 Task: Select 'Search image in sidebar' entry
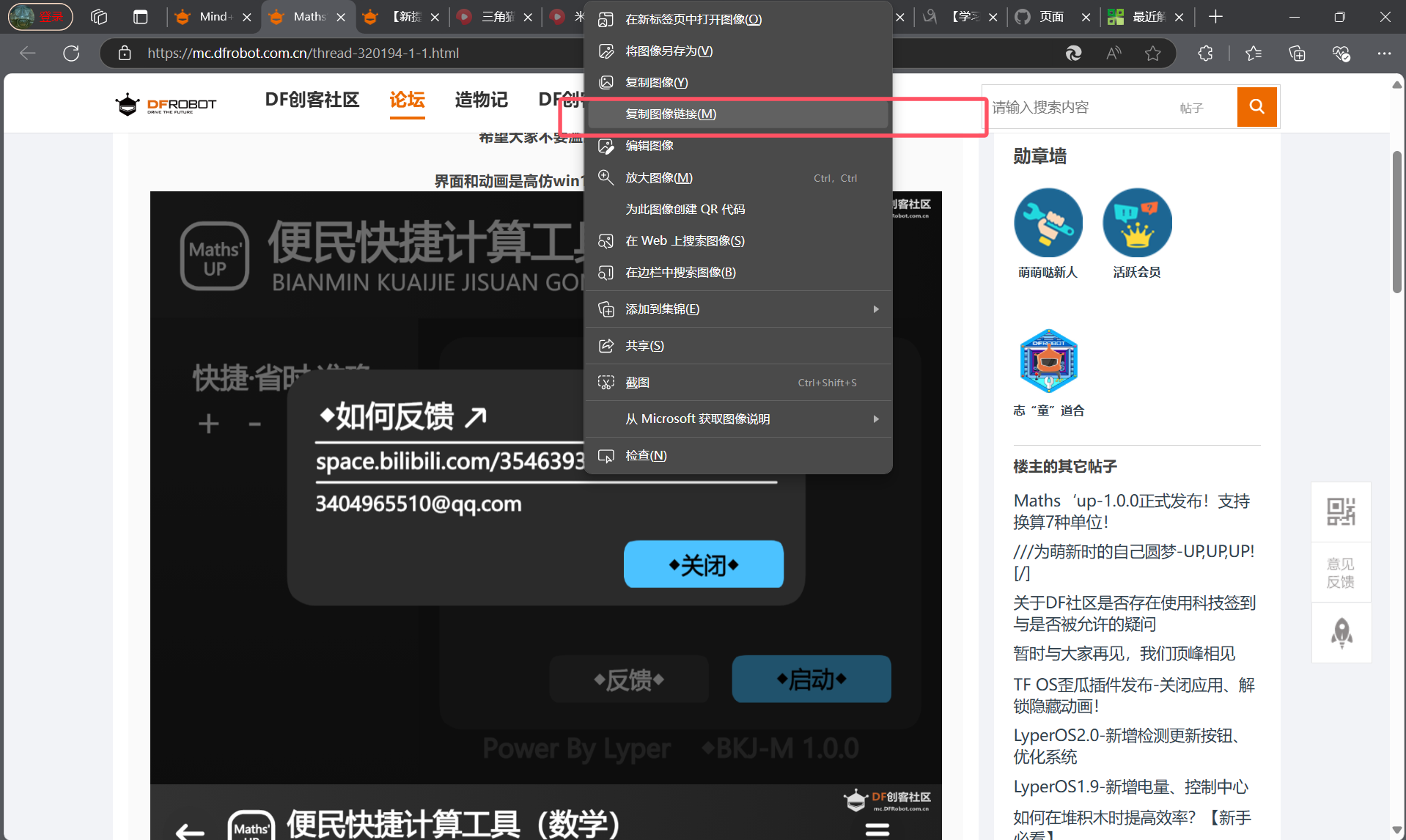[738, 273]
